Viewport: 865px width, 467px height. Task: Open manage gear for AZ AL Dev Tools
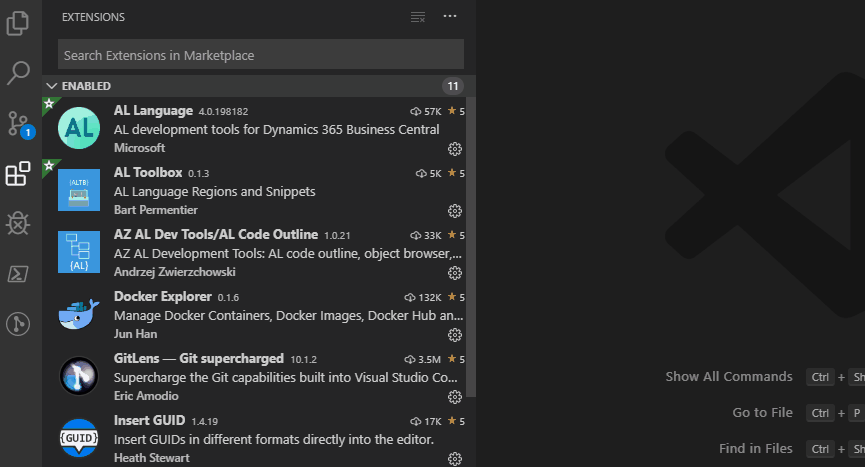coord(455,273)
